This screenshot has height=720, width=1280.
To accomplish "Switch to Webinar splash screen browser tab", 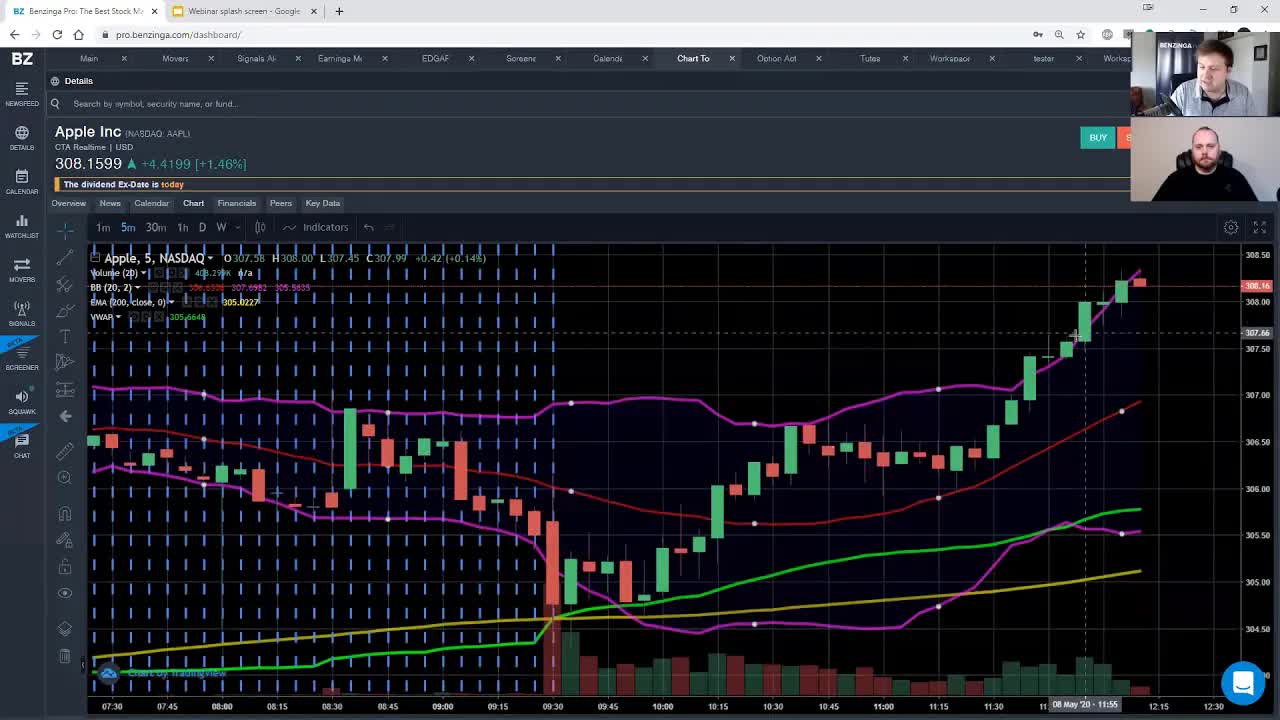I will (x=244, y=11).
